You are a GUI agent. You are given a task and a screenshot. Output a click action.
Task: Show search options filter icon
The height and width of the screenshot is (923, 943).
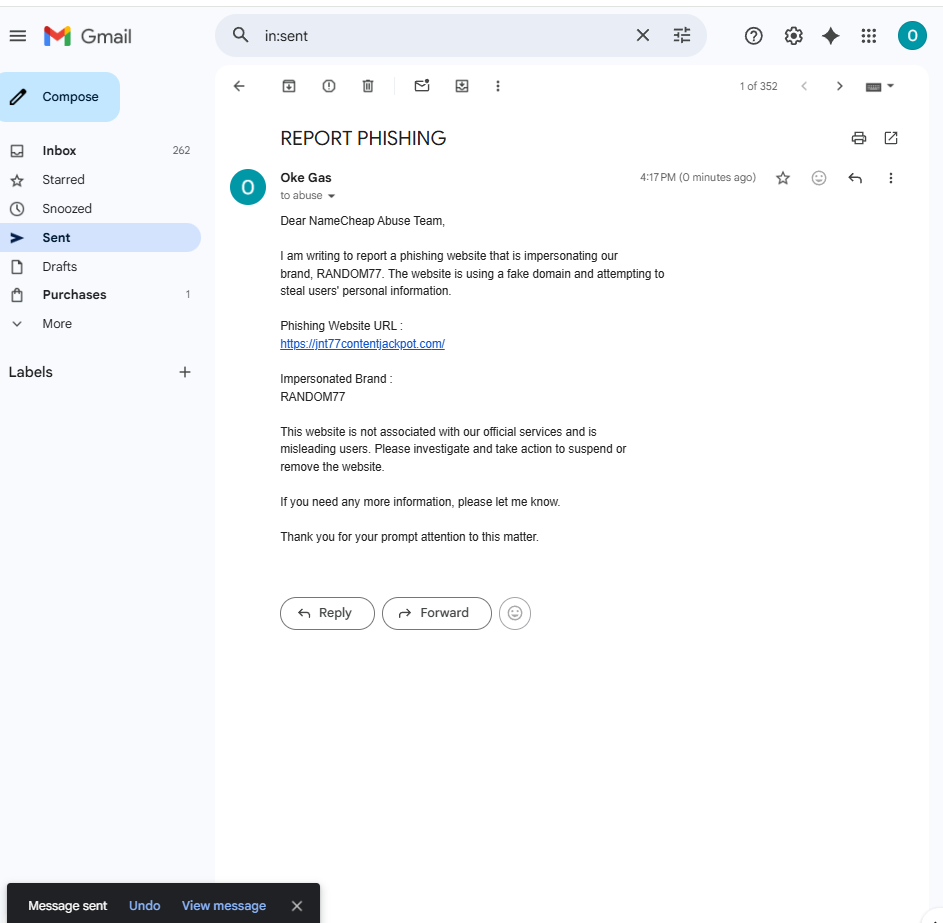[681, 35]
